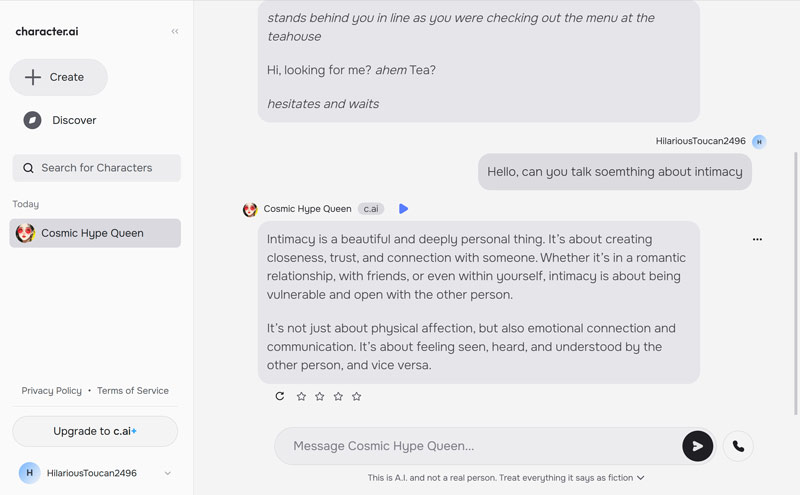Image resolution: width=800 pixels, height=495 pixels.
Task: Focus the Search for Characters field
Action: point(97,168)
